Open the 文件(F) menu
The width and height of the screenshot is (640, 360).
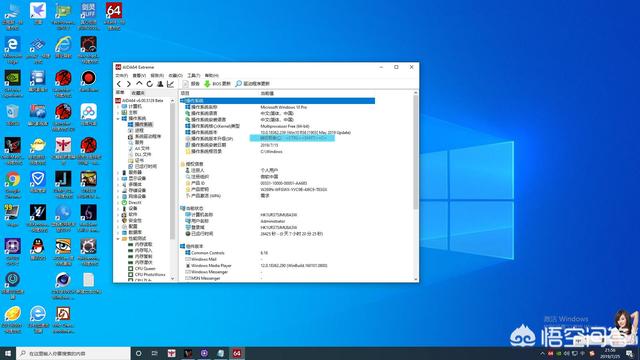[122, 76]
